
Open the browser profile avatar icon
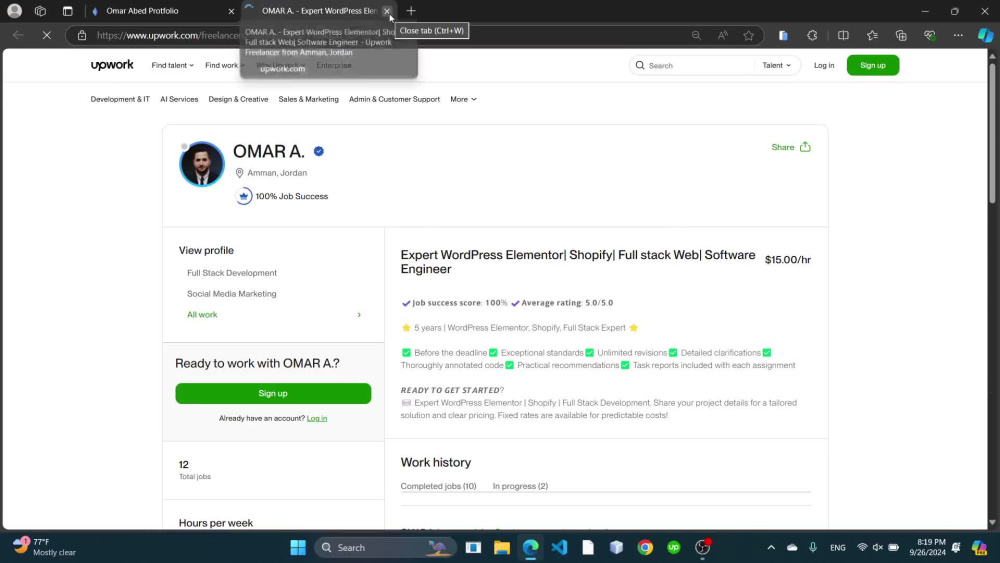[14, 11]
